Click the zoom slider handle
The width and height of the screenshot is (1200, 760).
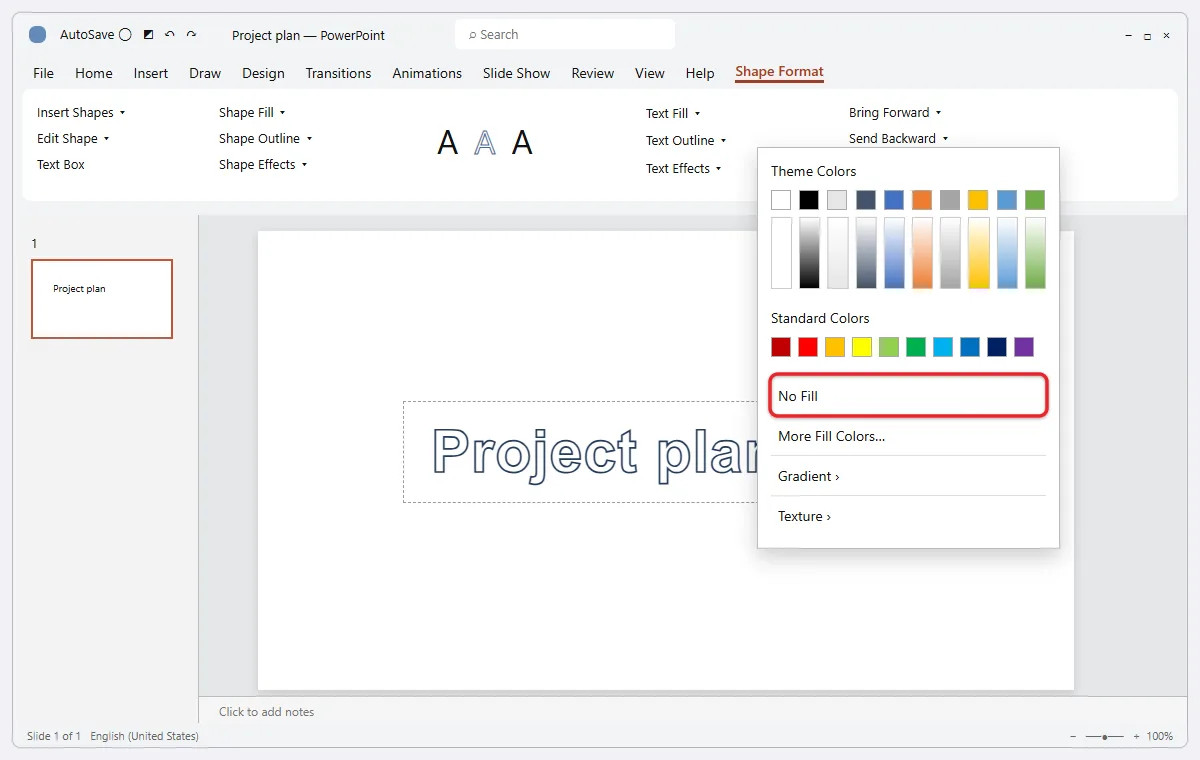[1105, 736]
